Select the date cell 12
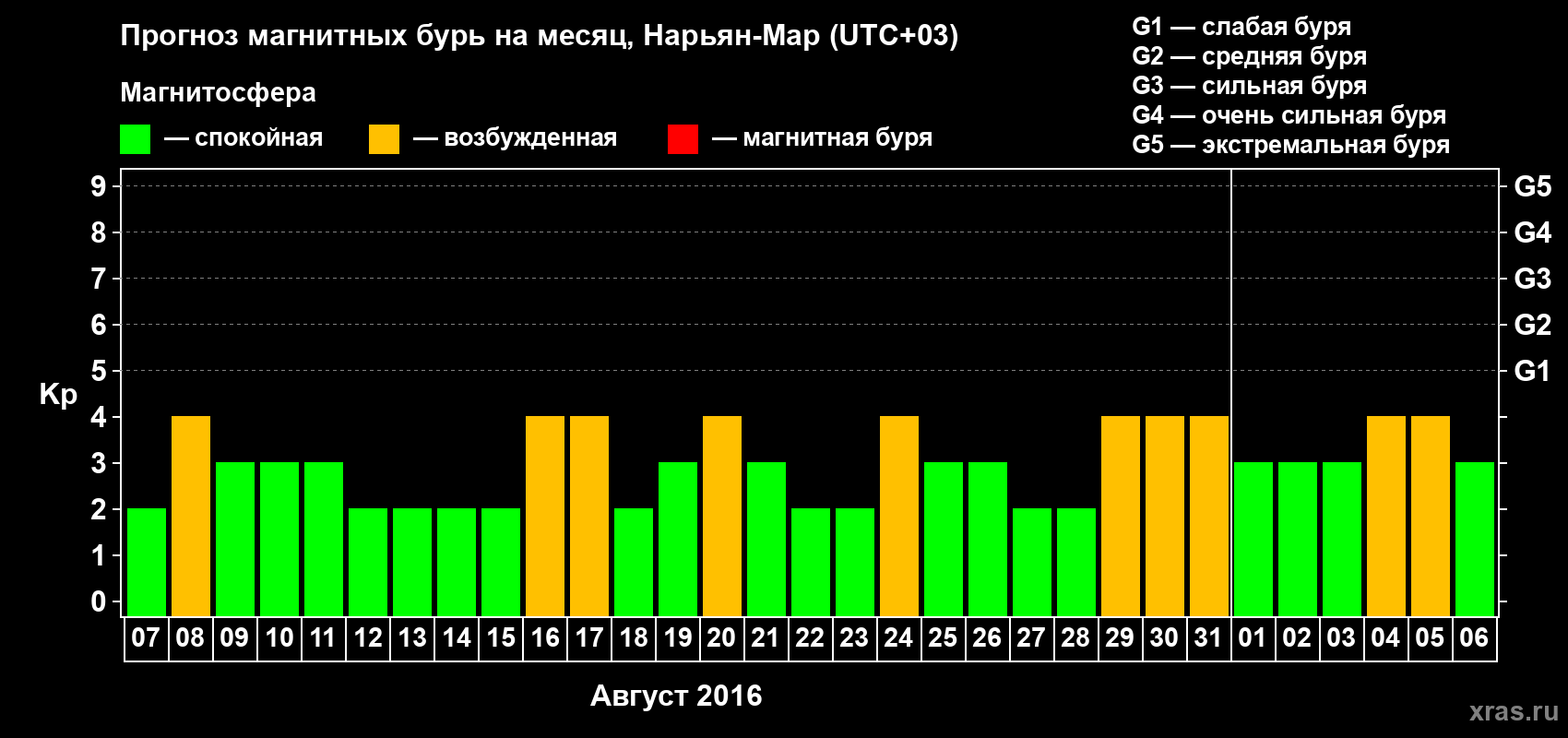Image resolution: width=1568 pixels, height=738 pixels. (x=367, y=638)
